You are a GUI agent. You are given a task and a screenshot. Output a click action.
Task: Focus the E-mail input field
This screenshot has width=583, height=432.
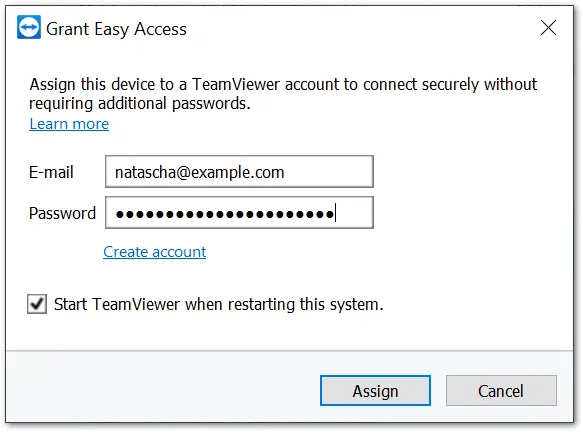point(239,172)
